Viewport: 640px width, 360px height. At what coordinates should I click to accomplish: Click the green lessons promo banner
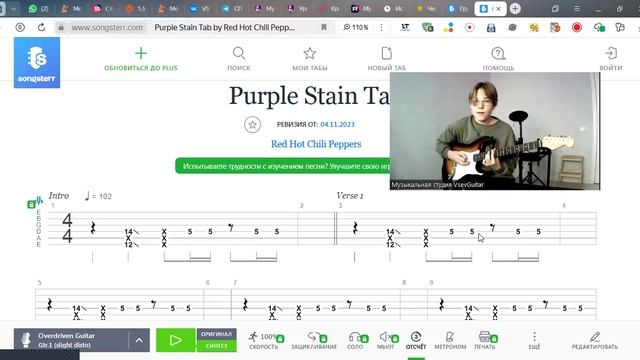click(x=282, y=166)
